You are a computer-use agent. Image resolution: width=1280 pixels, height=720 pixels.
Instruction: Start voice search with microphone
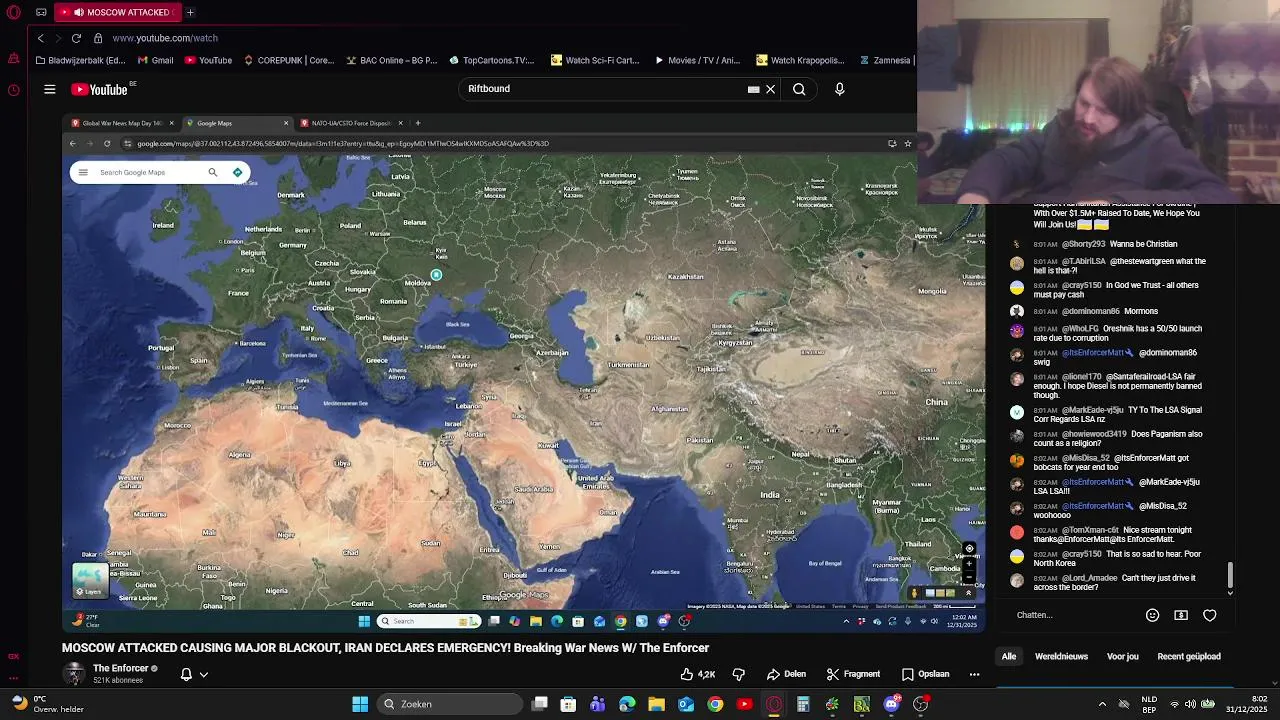point(839,89)
